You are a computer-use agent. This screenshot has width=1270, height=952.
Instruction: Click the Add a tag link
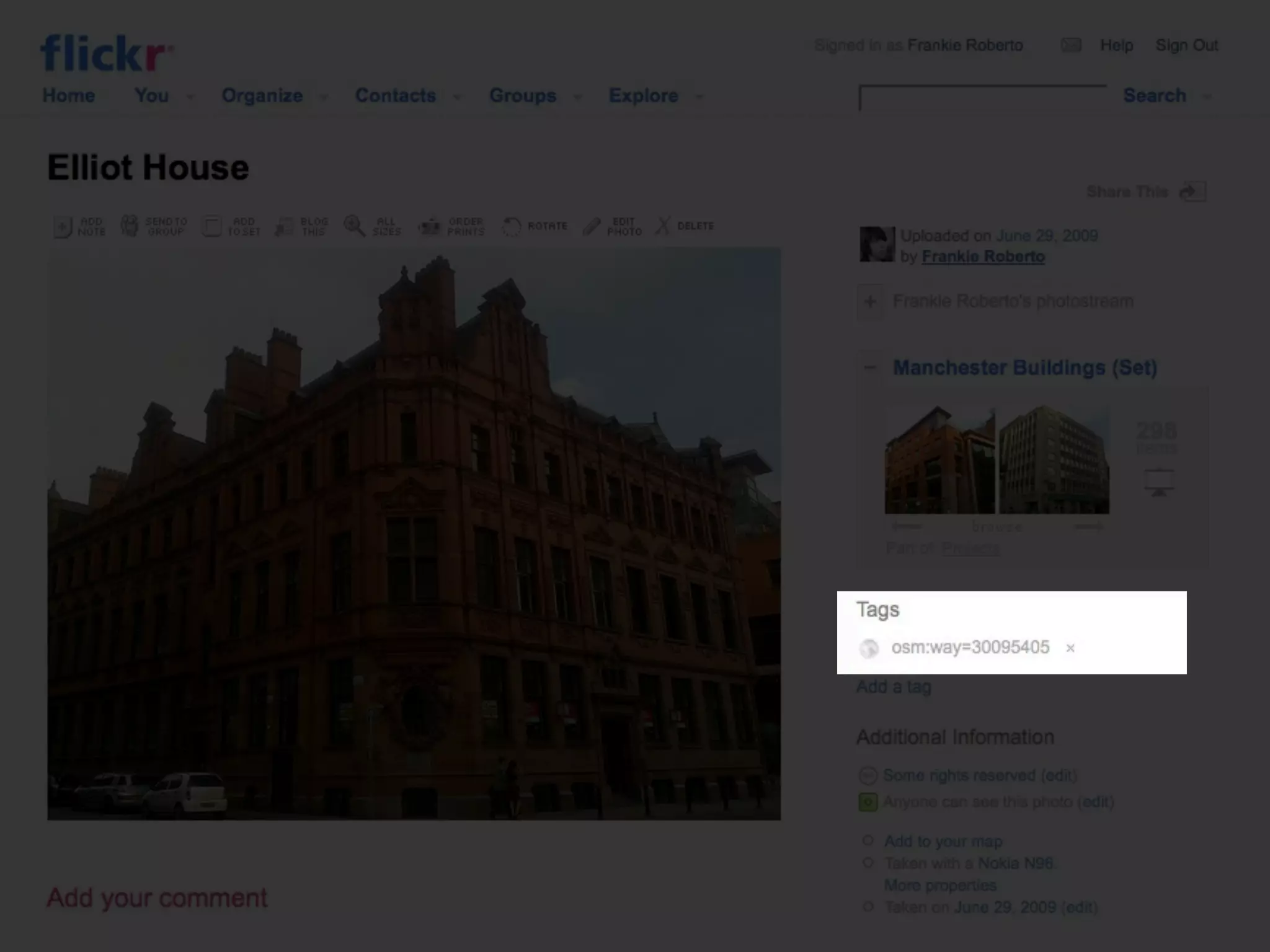894,687
